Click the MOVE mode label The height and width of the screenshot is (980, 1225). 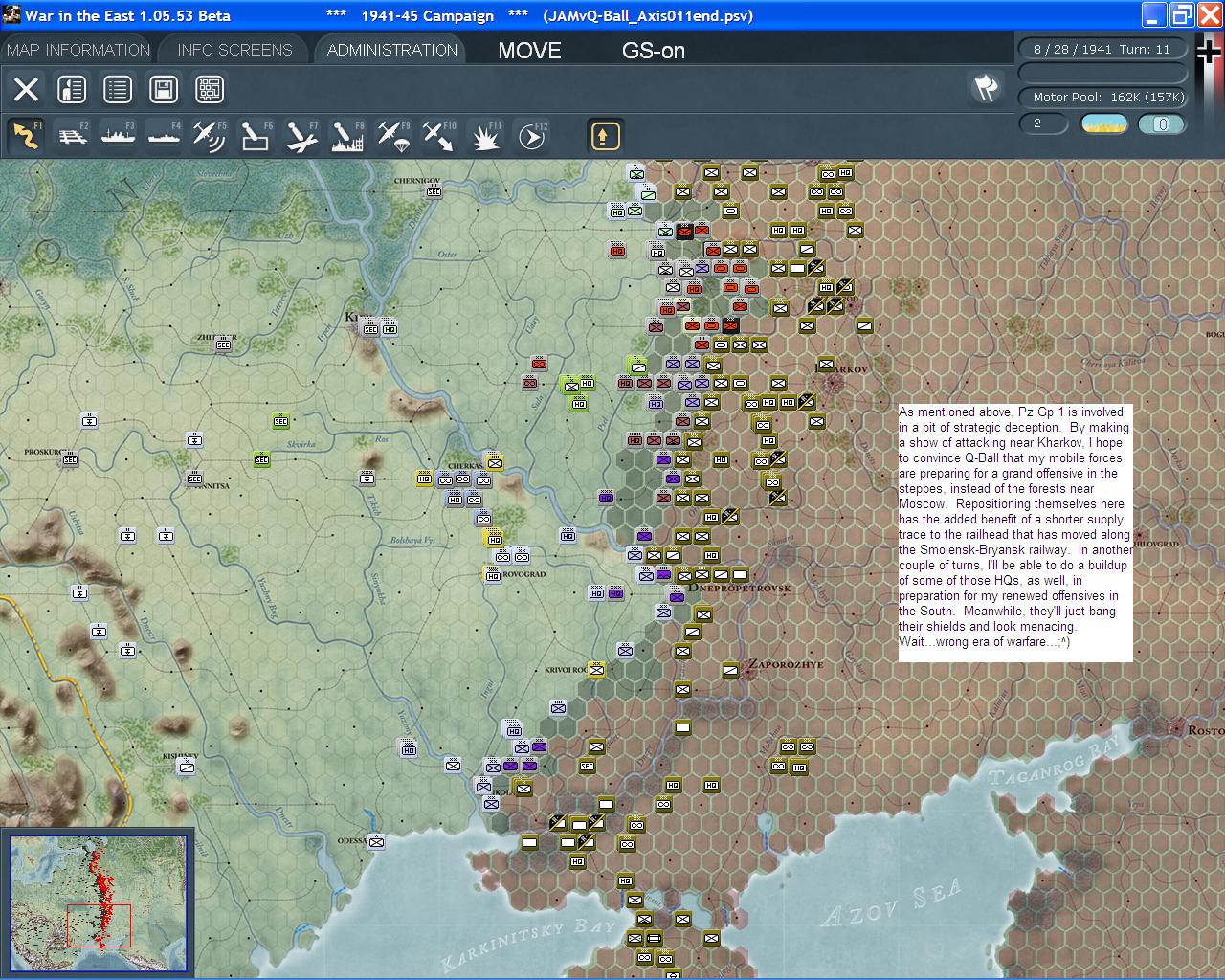click(529, 51)
